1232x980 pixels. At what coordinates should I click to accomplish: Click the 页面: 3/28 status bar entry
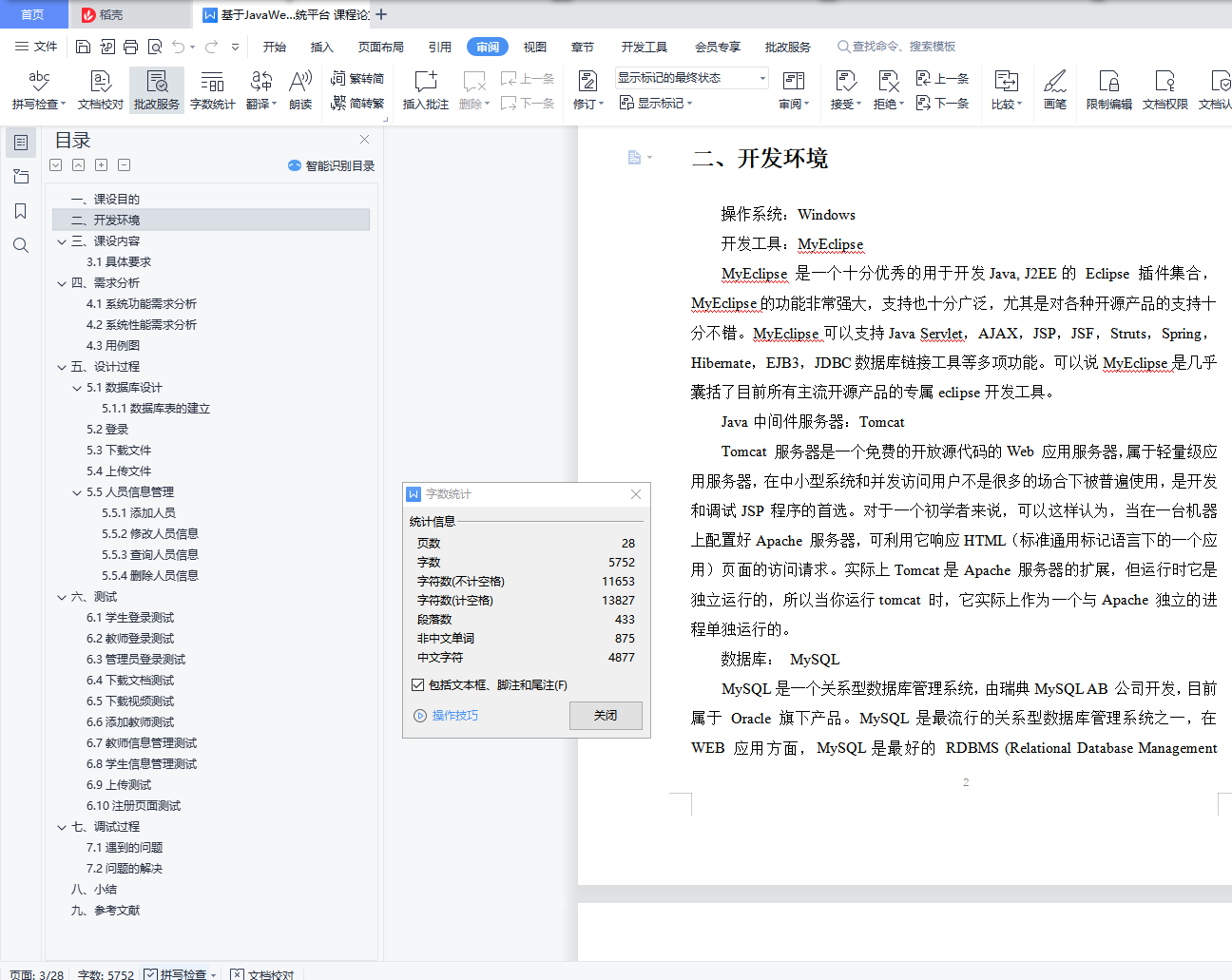point(37,974)
